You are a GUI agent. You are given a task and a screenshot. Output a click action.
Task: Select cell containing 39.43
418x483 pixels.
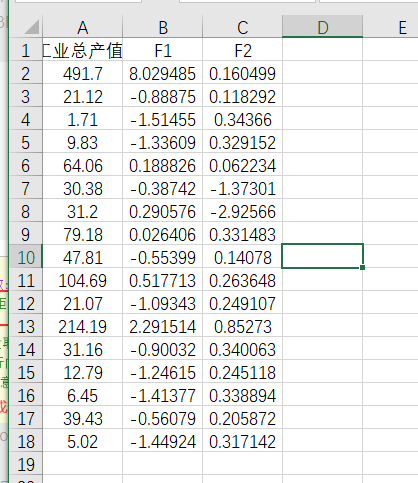pyautogui.click(x=83, y=418)
